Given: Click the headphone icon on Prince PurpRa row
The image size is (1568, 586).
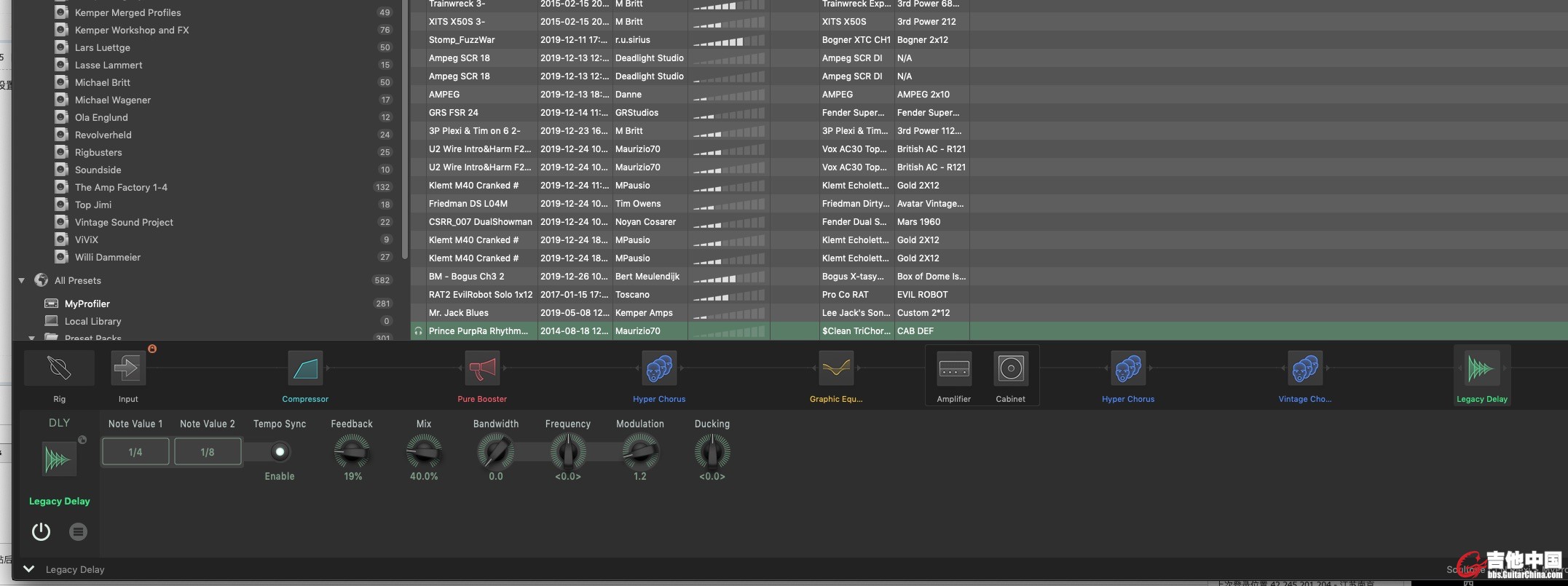Looking at the screenshot, I should tap(418, 331).
